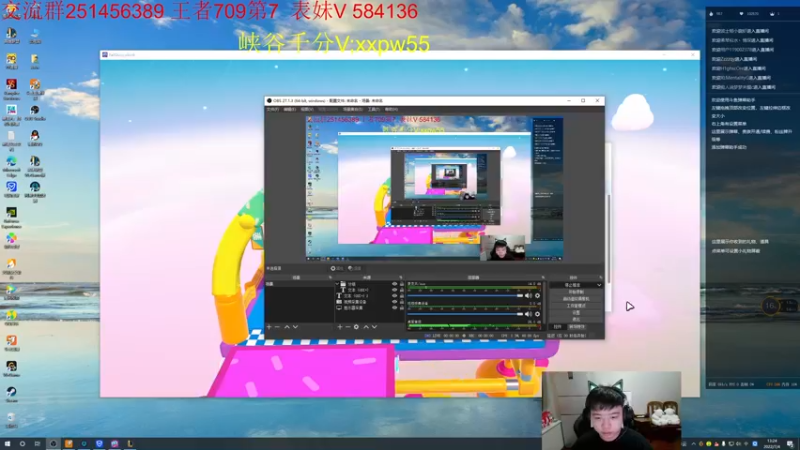Move scene down with the arrow icon
The height and width of the screenshot is (450, 800).
pos(295,327)
